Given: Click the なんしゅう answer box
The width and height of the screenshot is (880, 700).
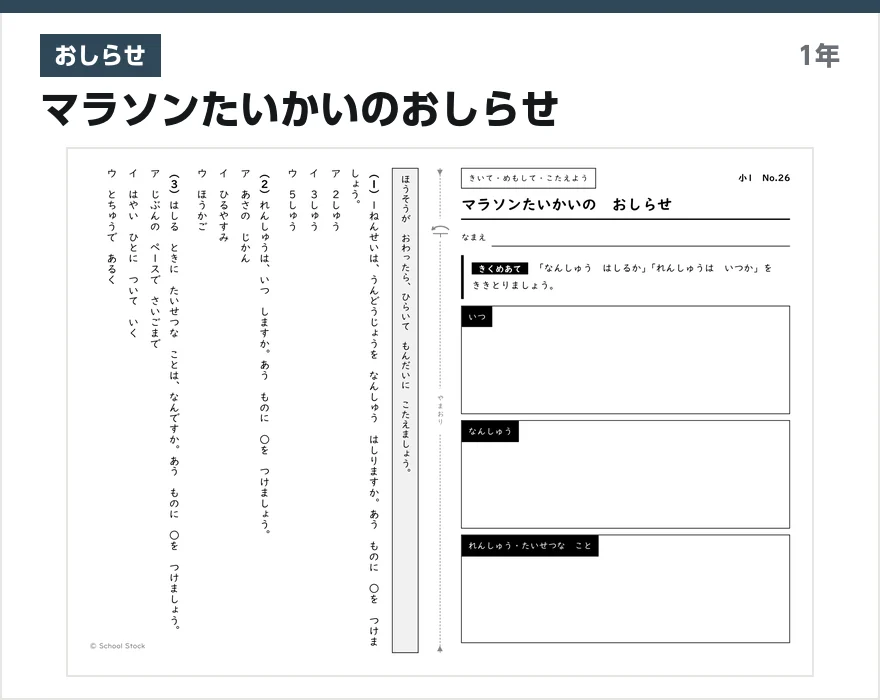Looking at the screenshot, I should (625, 474).
